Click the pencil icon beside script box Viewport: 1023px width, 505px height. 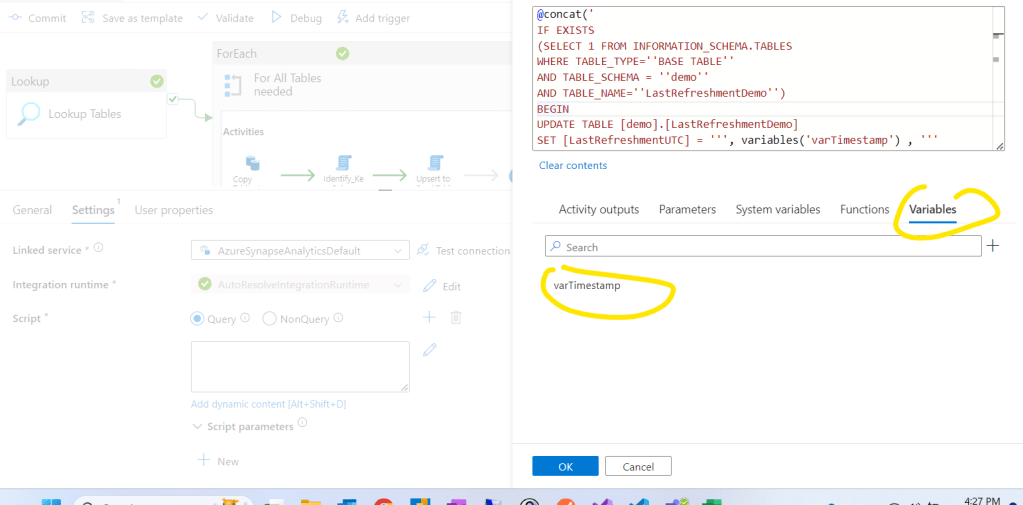pyautogui.click(x=430, y=350)
